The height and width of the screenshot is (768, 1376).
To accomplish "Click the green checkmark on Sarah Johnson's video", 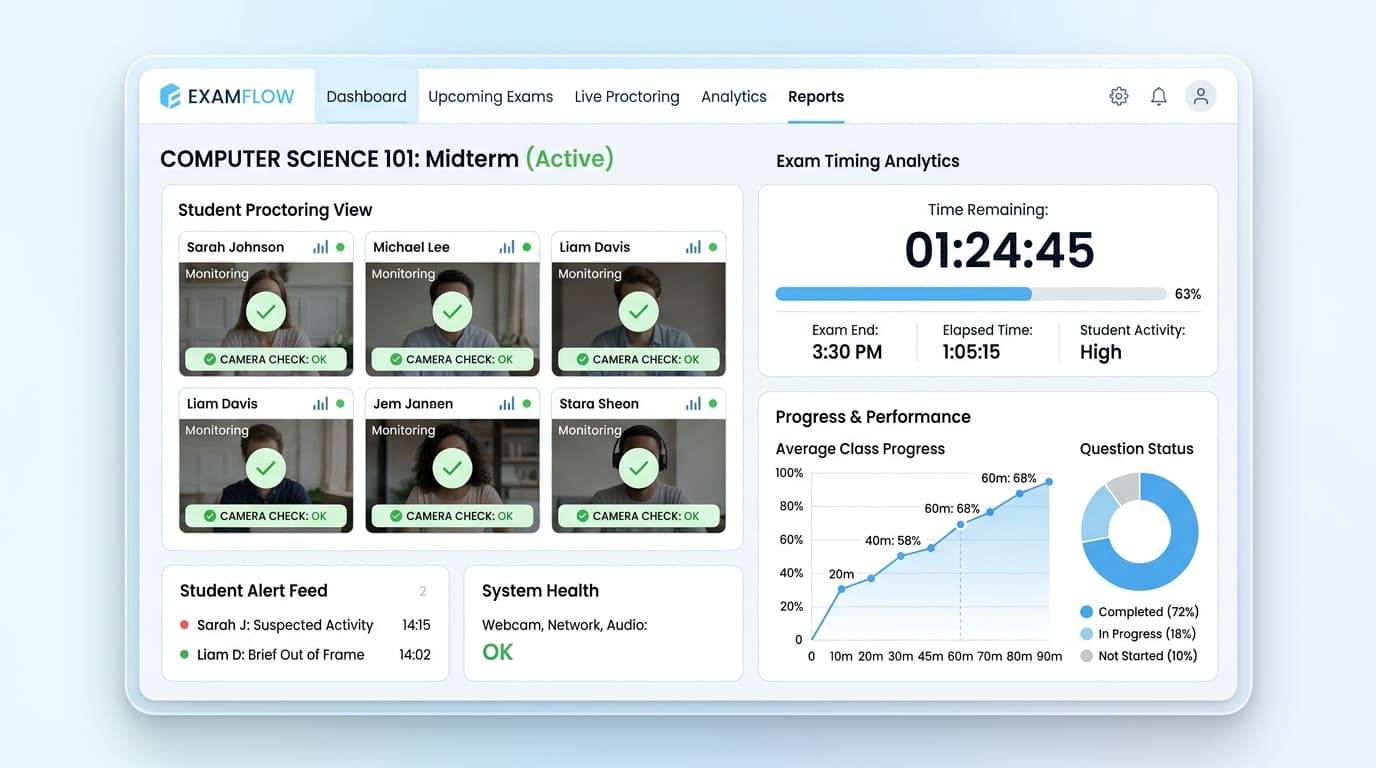I will click(266, 311).
